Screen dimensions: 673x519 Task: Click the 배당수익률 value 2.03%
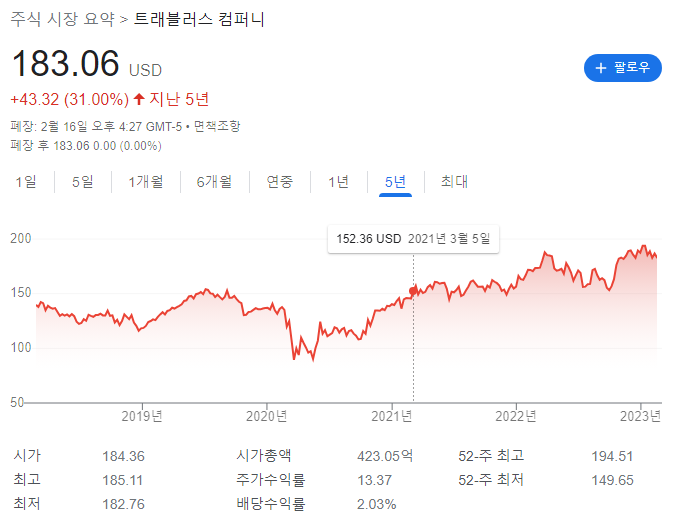(x=377, y=504)
